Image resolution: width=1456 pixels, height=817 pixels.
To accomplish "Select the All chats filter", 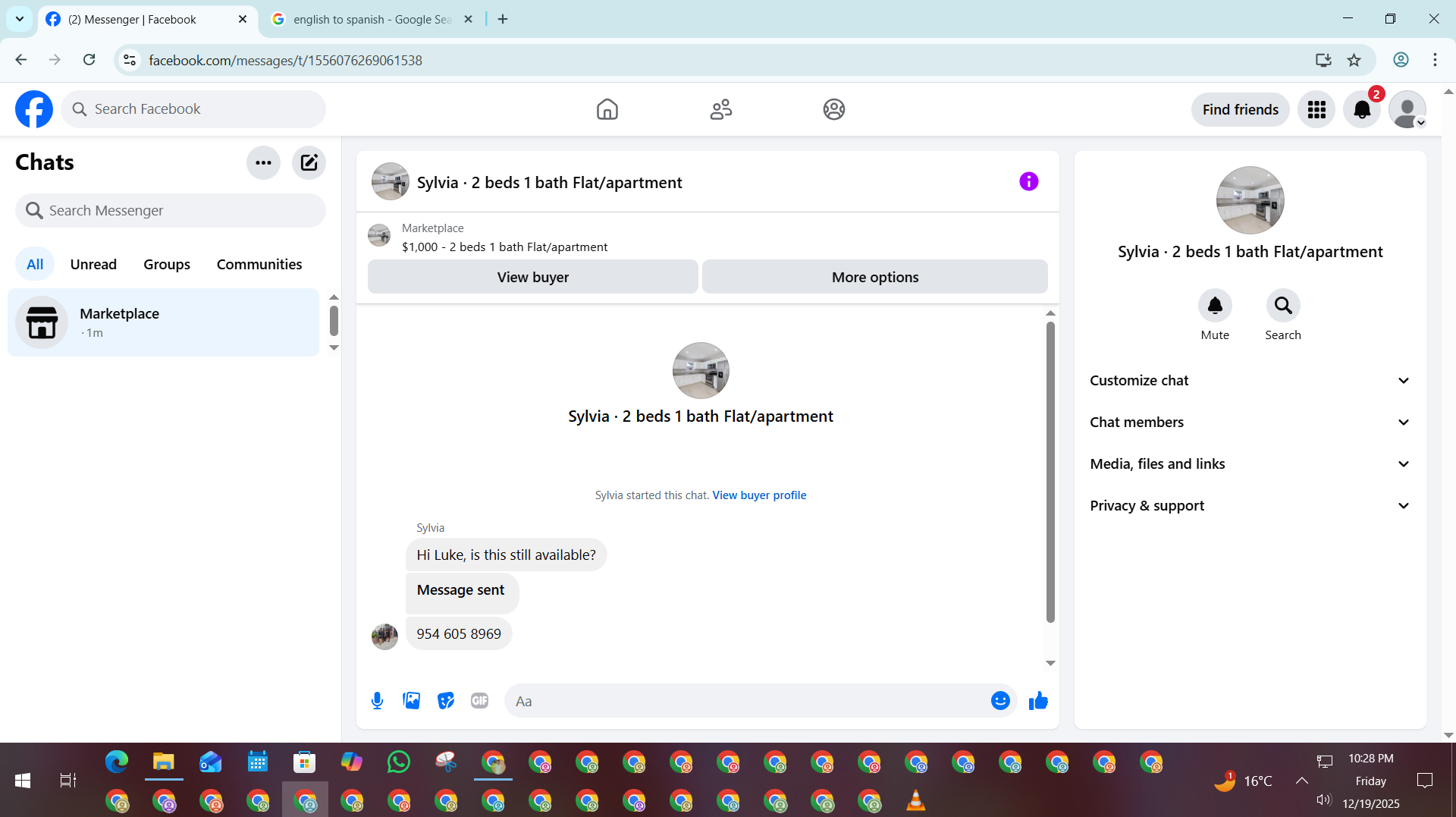I will pos(35,265).
